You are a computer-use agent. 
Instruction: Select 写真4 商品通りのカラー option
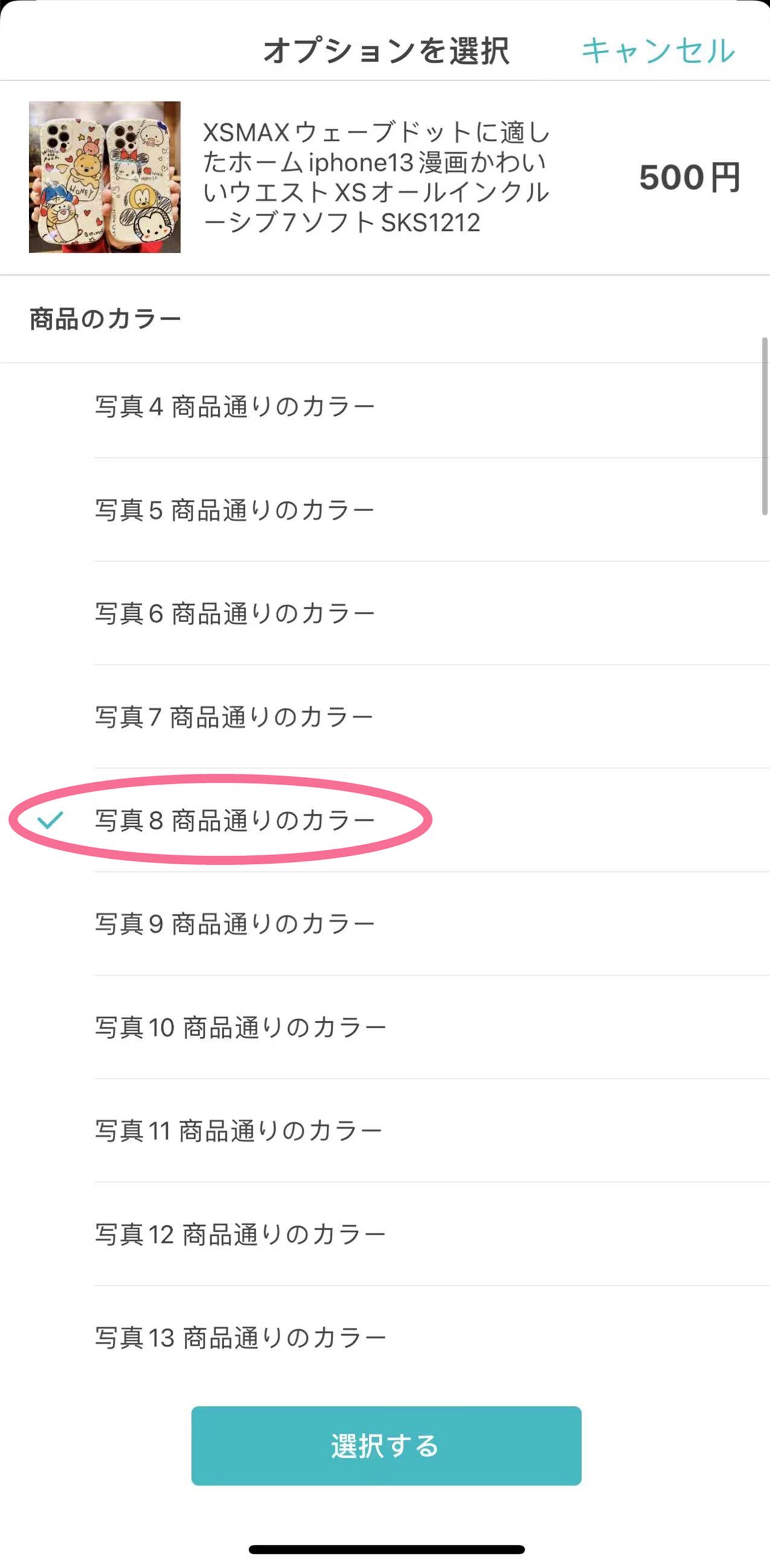coord(234,407)
